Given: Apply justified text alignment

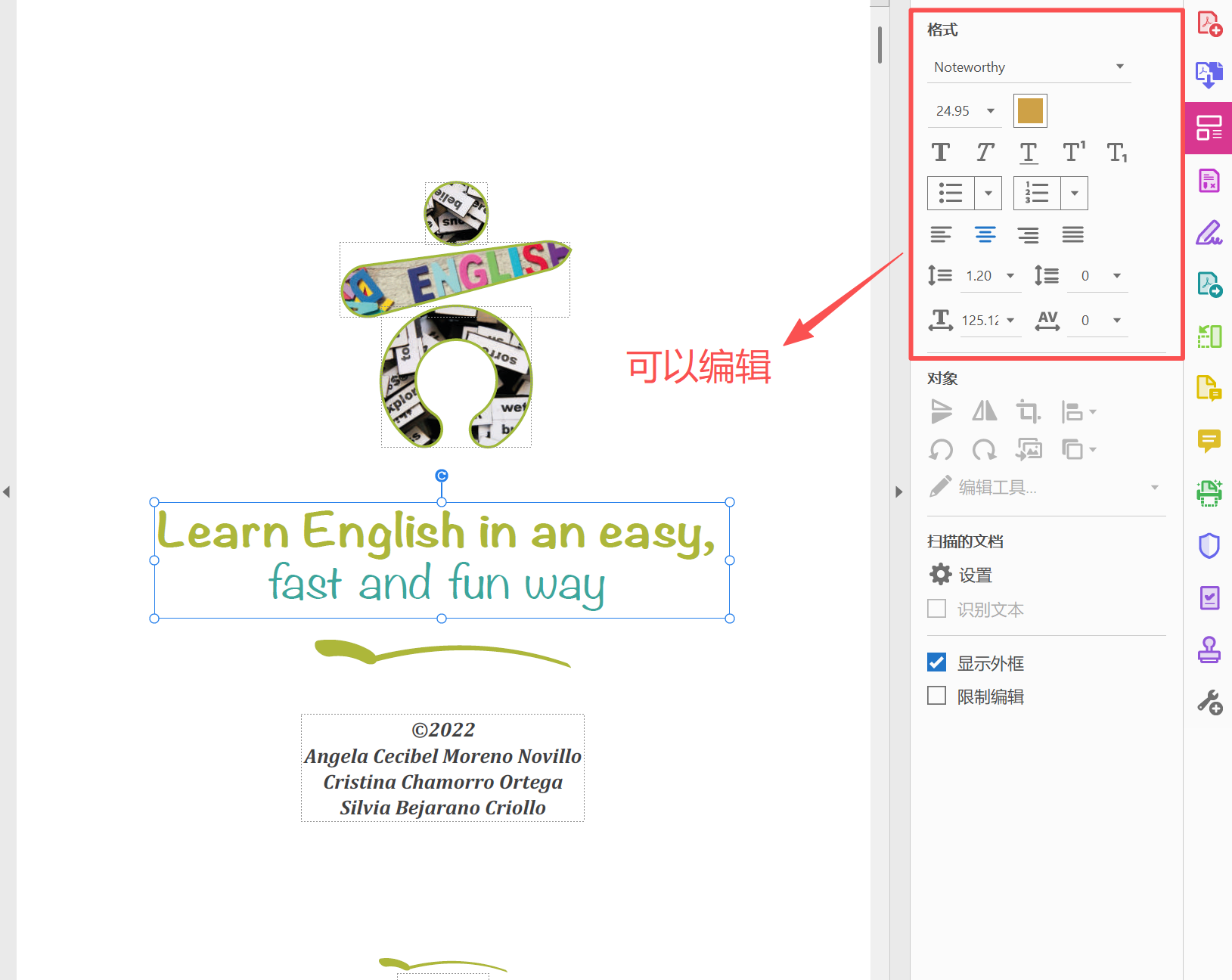Looking at the screenshot, I should [x=1072, y=234].
